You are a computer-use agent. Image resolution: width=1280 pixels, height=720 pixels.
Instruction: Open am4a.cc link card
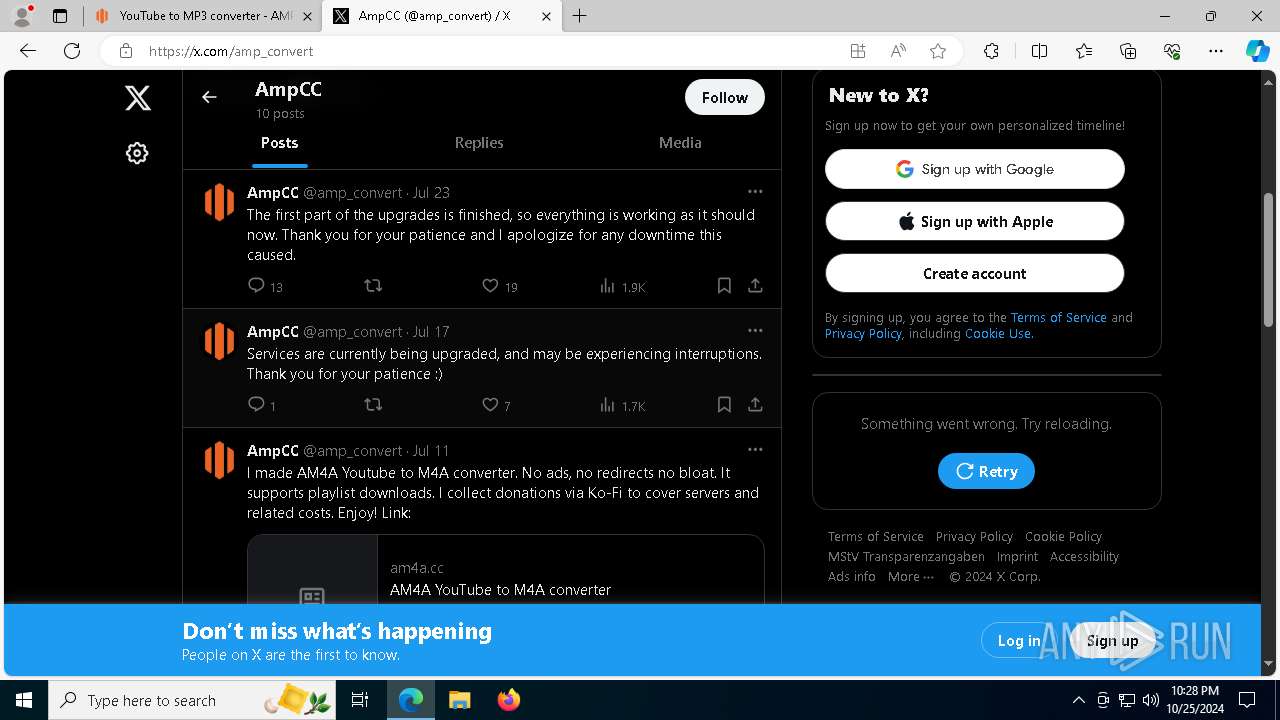pyautogui.click(x=506, y=570)
